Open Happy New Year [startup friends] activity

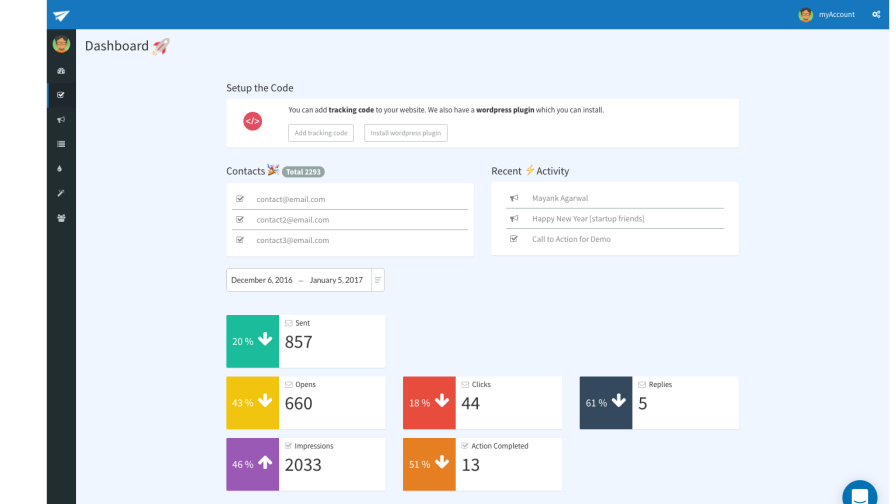pyautogui.click(x=588, y=219)
